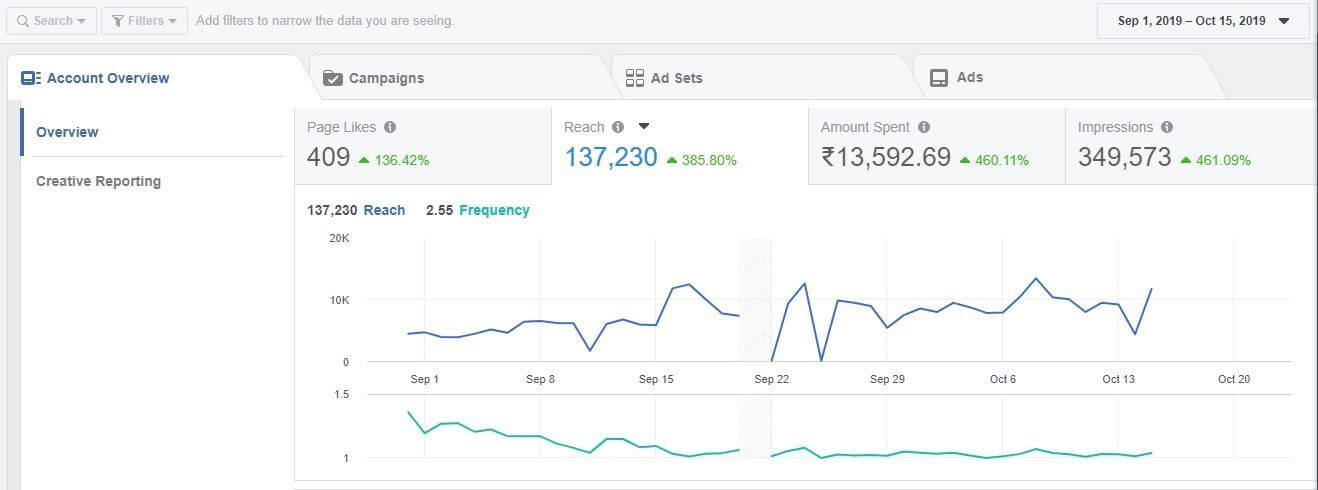Click the 137,230 Reach value
This screenshot has width=1318, height=490.
[611, 157]
